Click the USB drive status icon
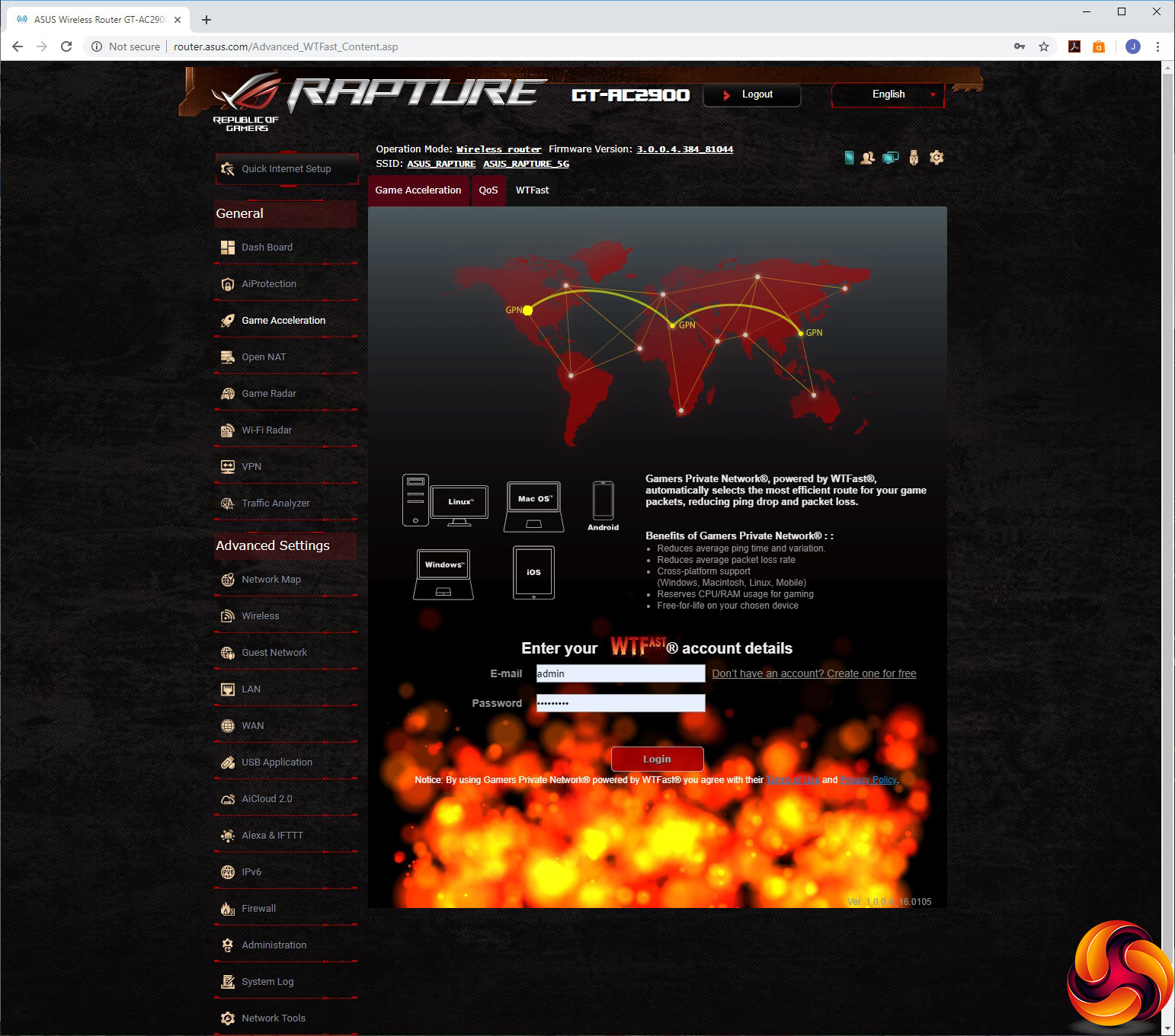The width and height of the screenshot is (1175, 1036). pyautogui.click(x=914, y=158)
